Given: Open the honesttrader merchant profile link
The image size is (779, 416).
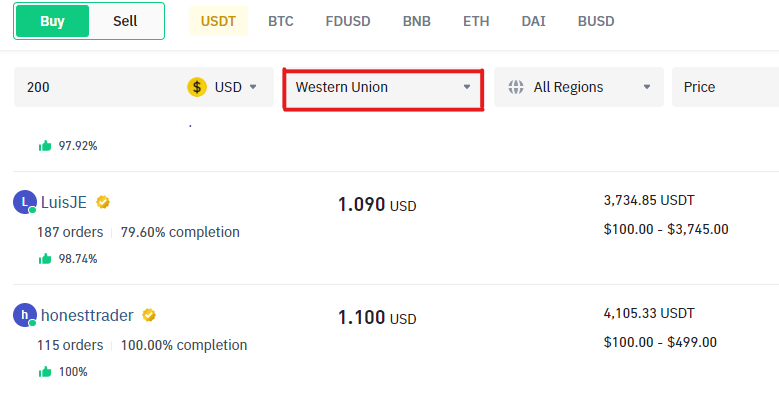Looking at the screenshot, I should coord(87,315).
